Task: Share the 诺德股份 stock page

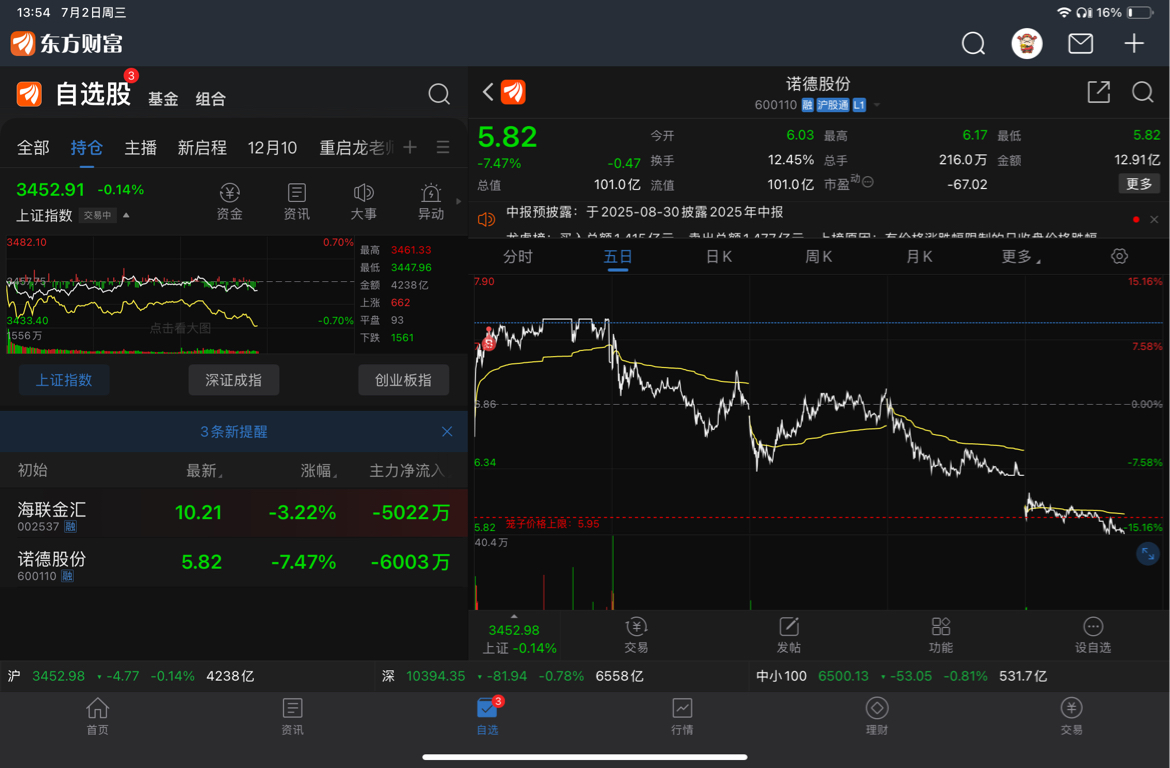Action: click(1098, 92)
